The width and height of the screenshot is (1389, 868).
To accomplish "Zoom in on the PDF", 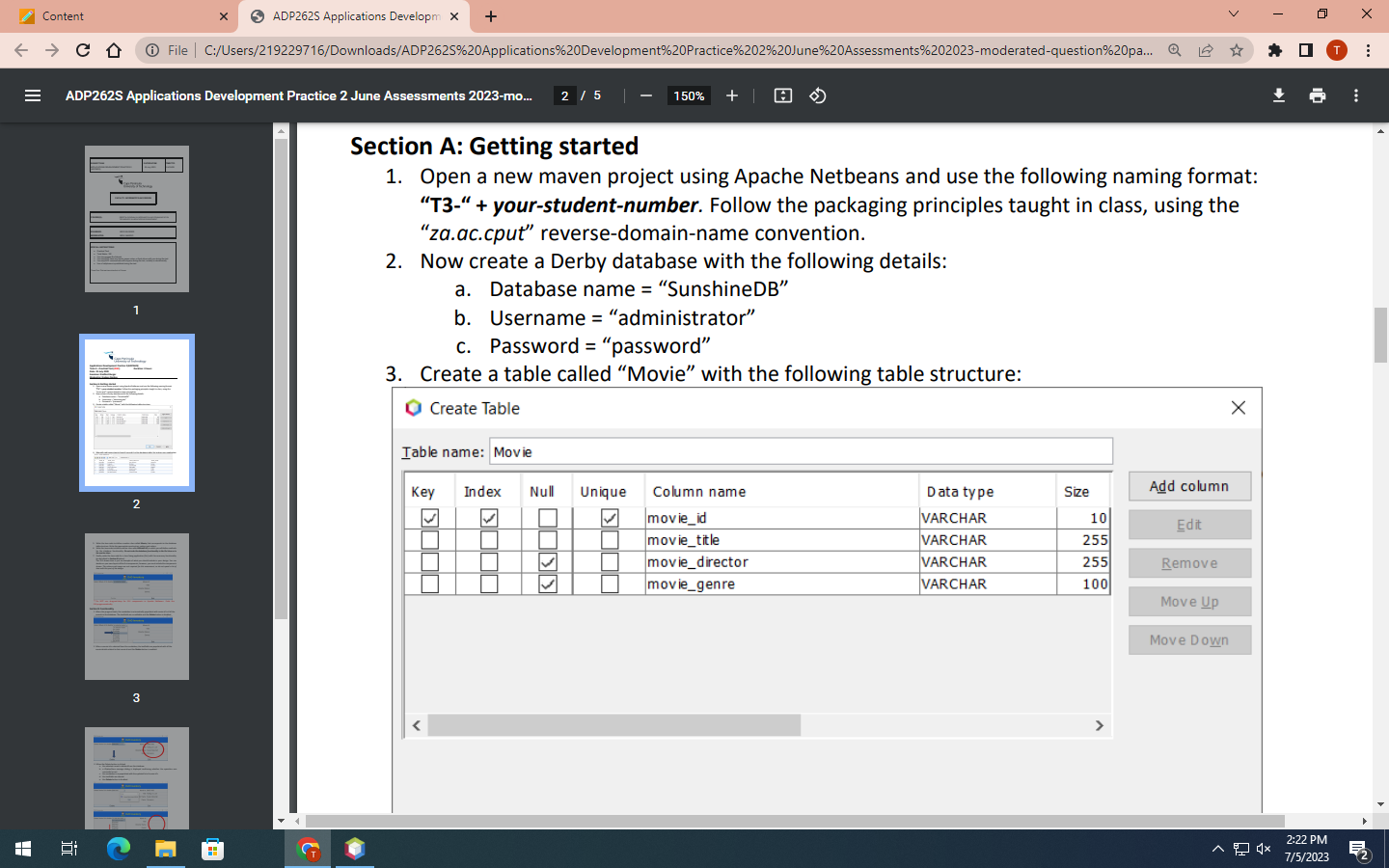I will [x=731, y=95].
